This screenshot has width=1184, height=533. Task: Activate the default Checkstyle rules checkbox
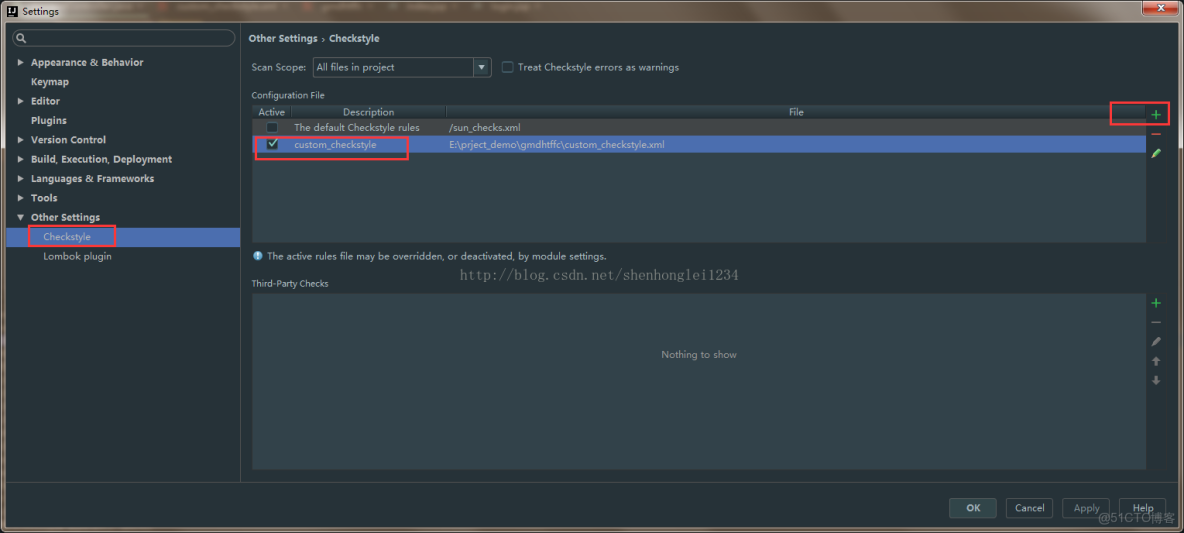tap(272, 128)
